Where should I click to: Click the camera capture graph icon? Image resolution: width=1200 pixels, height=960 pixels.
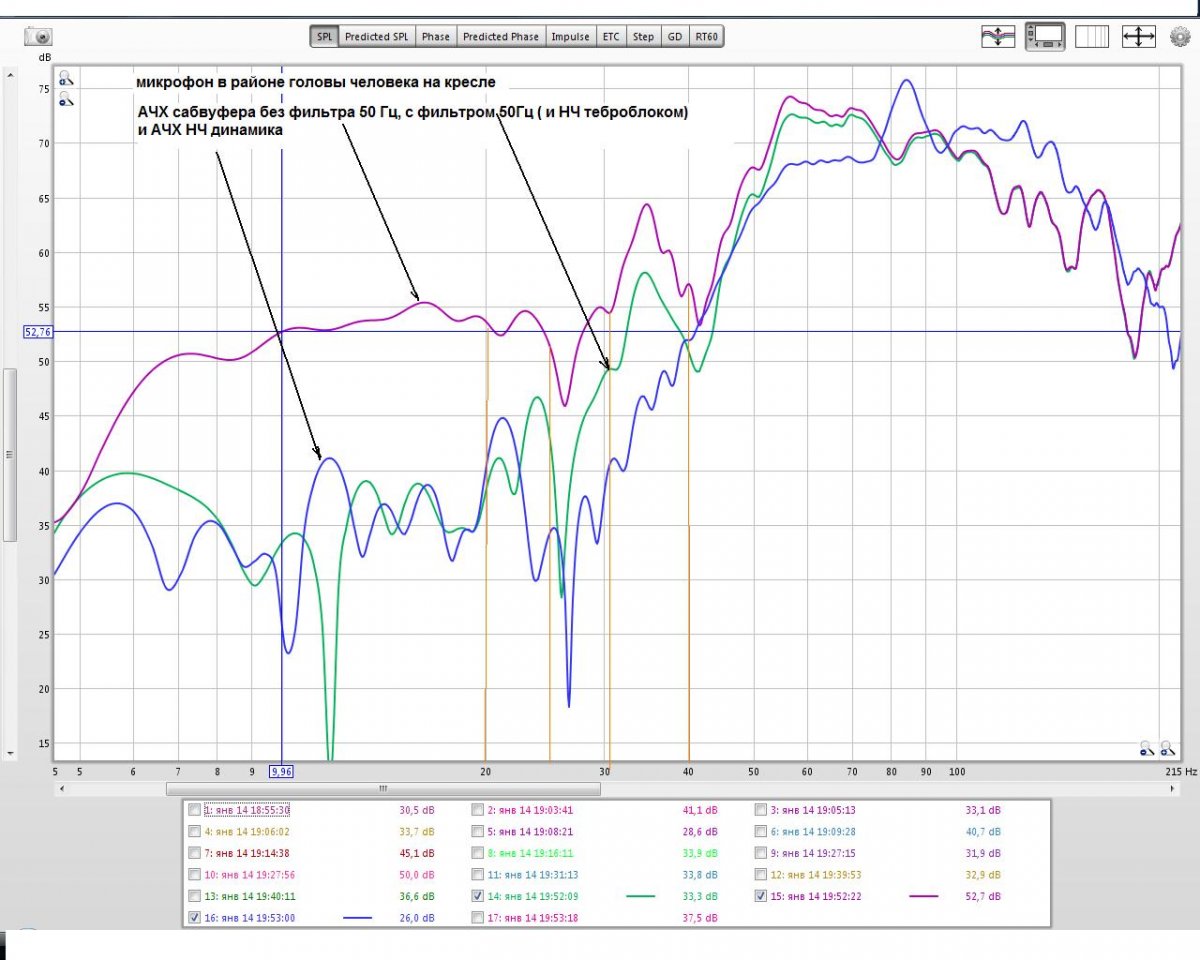(38, 36)
